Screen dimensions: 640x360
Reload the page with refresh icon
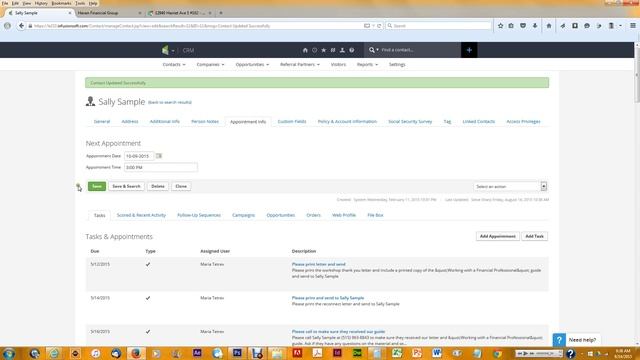pos(379,26)
